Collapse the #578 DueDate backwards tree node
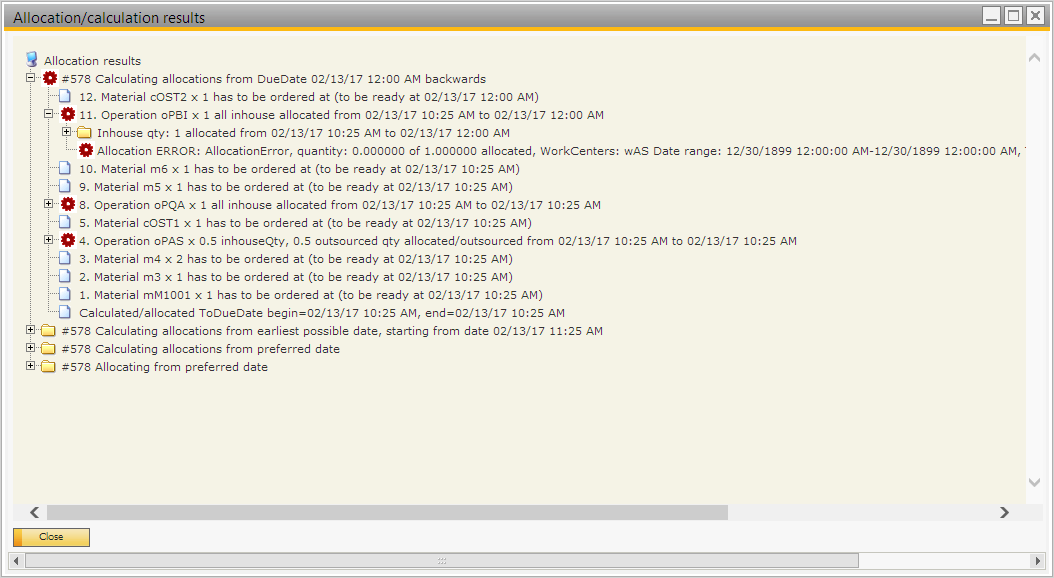The image size is (1054, 578). click(x=31, y=78)
